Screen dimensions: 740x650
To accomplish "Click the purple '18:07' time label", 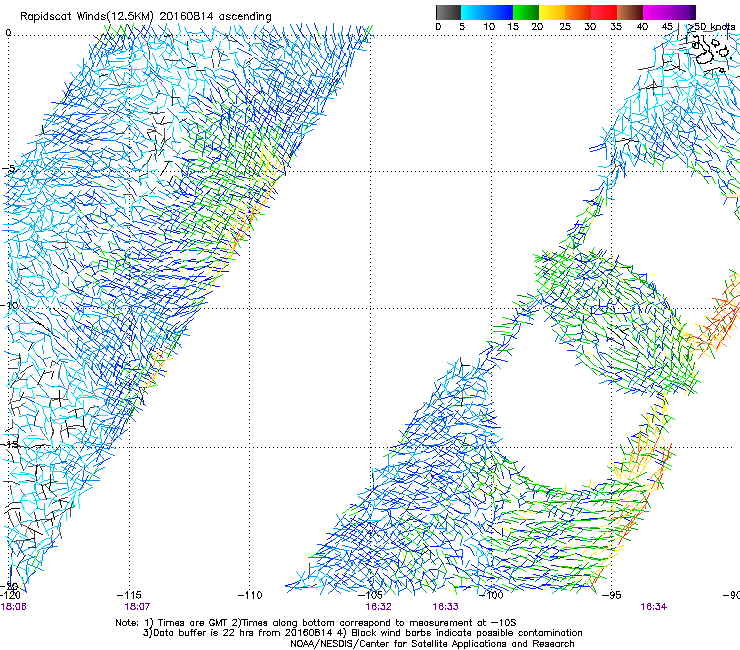I will tap(137, 607).
